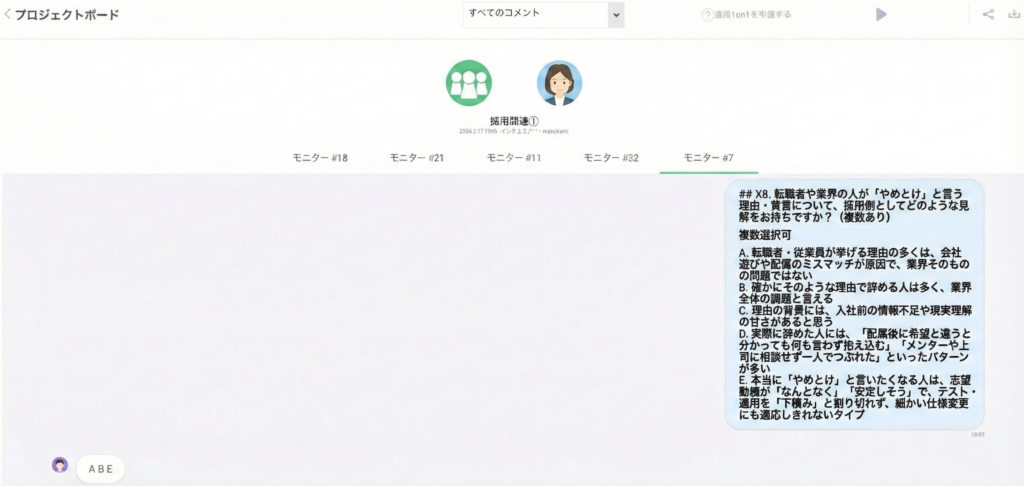Image resolution: width=1024 pixels, height=486 pixels.
Task: Click the 1on1 request link in header
Action: (x=752, y=15)
